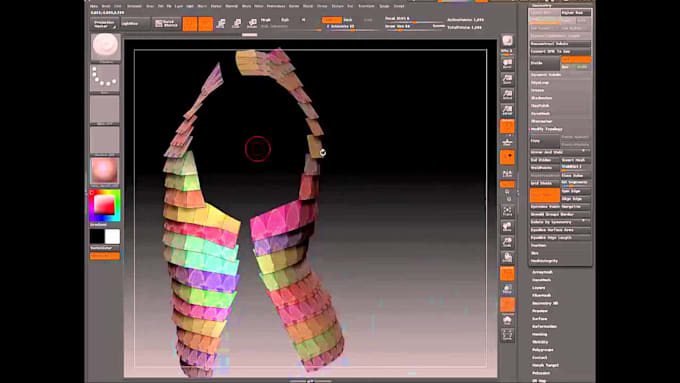Click the Projection Master button
Viewport: 680px width, 383px height.
104,24
